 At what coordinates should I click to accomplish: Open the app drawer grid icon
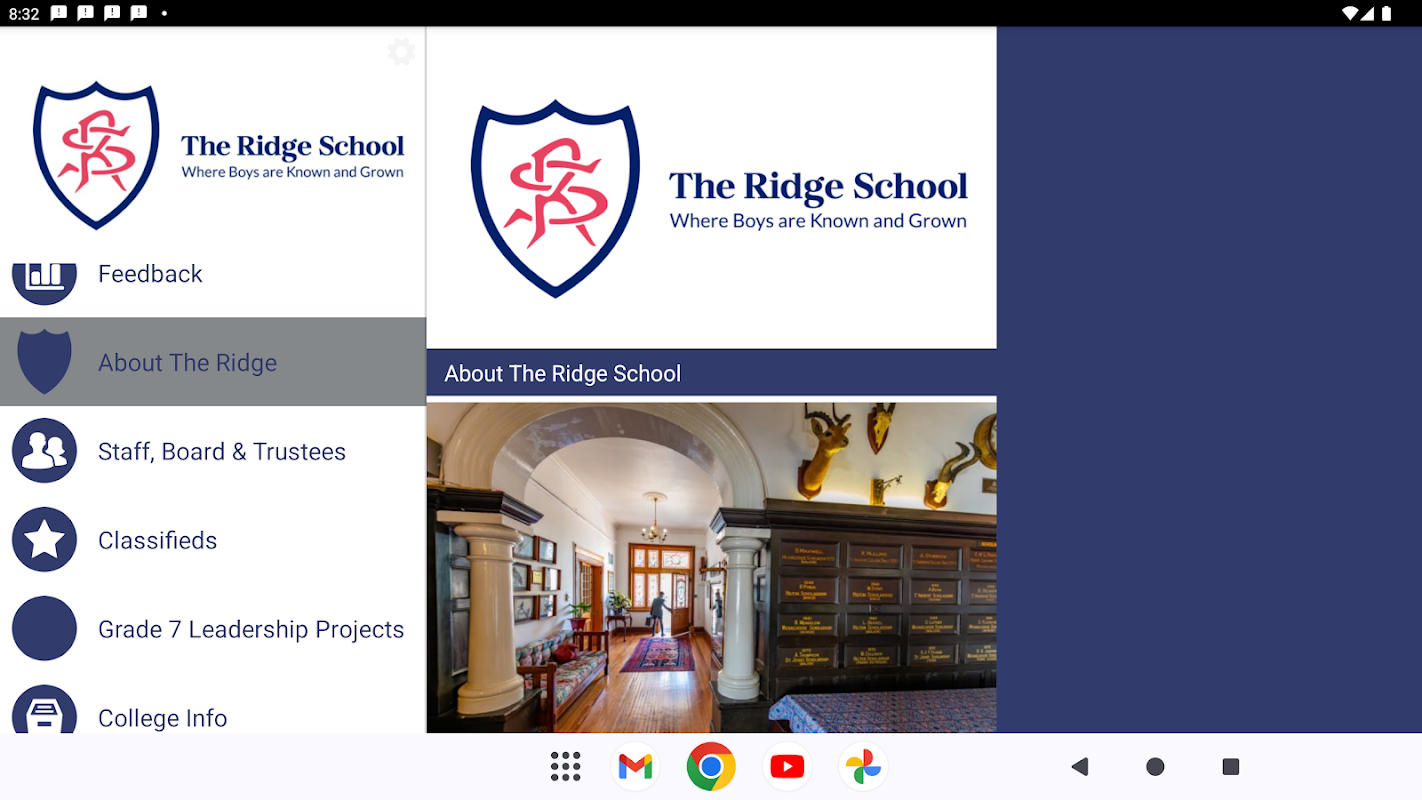coord(566,767)
